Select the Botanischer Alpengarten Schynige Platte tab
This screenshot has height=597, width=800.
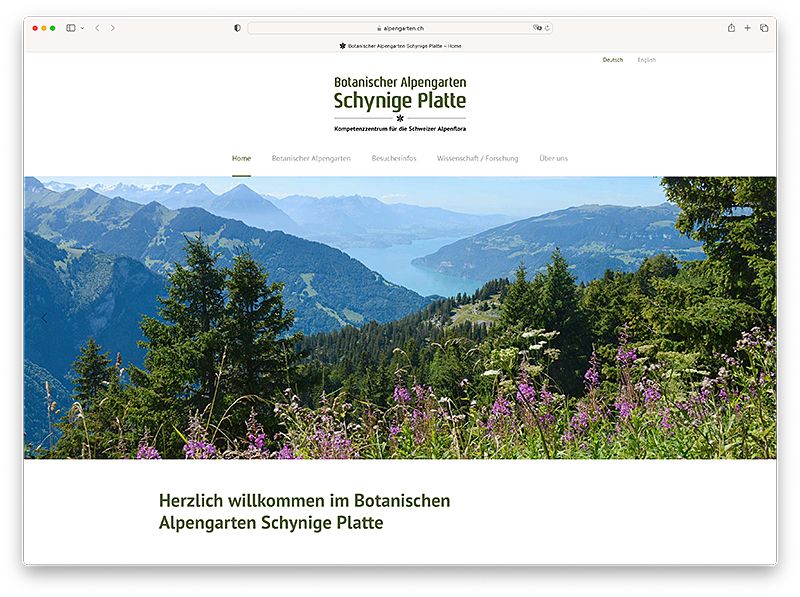click(x=400, y=46)
